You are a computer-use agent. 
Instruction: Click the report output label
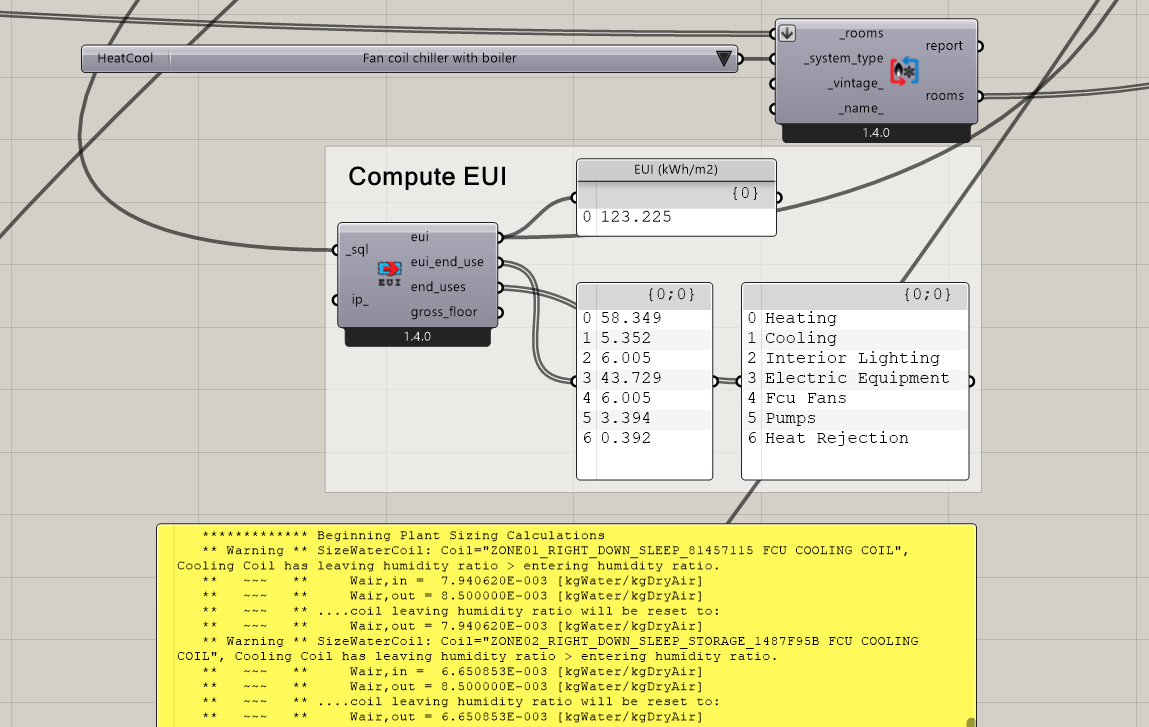(944, 46)
